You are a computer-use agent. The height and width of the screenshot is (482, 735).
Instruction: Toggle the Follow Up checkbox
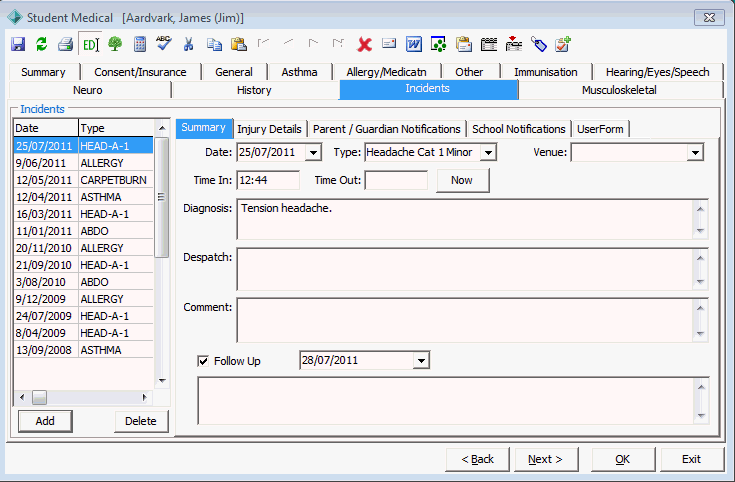coord(203,361)
